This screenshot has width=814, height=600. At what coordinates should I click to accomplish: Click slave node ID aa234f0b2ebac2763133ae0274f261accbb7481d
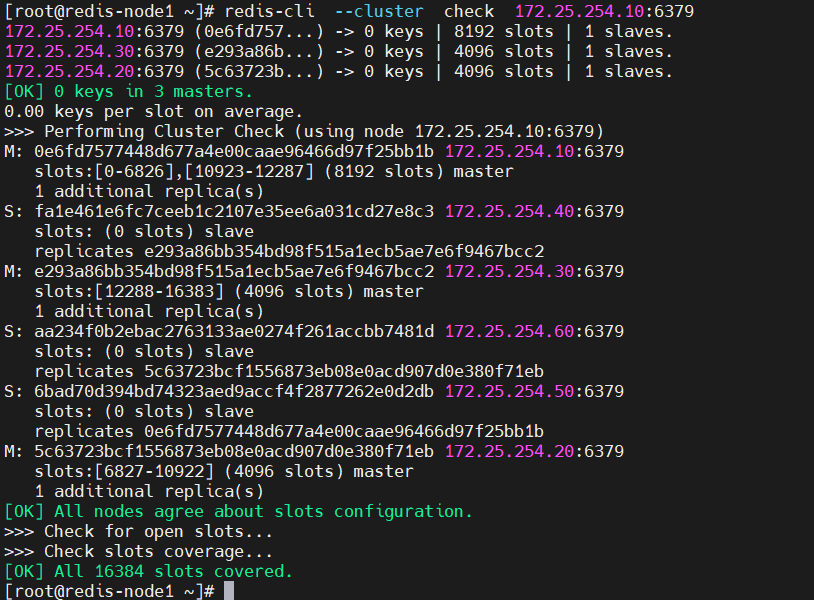(234, 331)
